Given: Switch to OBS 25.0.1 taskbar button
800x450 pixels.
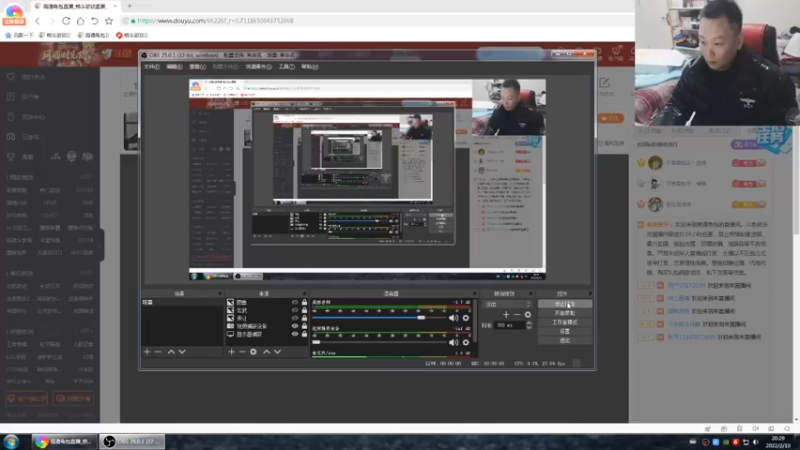Looking at the screenshot, I should point(132,441).
